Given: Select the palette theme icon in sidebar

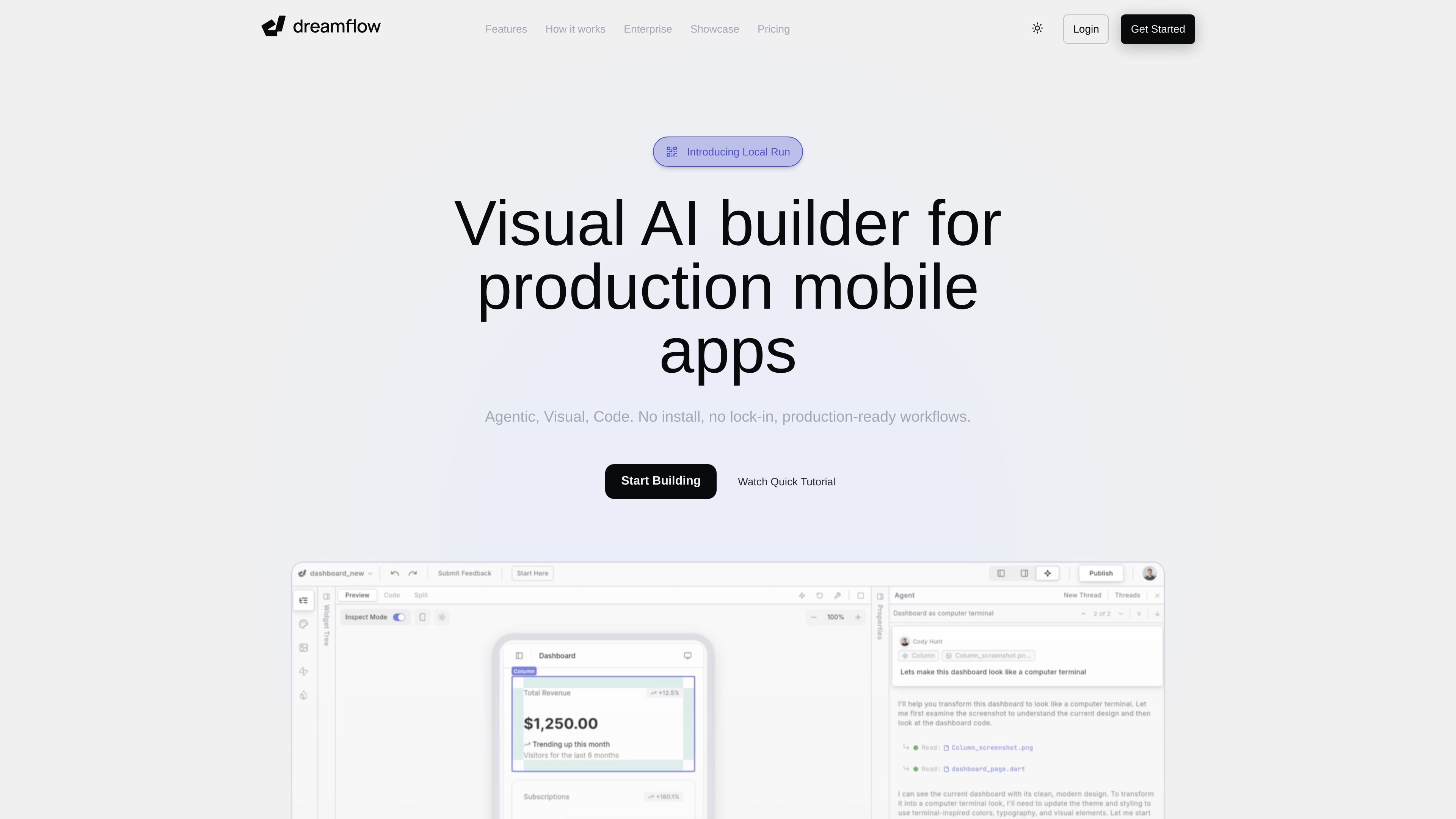Looking at the screenshot, I should click(x=303, y=624).
